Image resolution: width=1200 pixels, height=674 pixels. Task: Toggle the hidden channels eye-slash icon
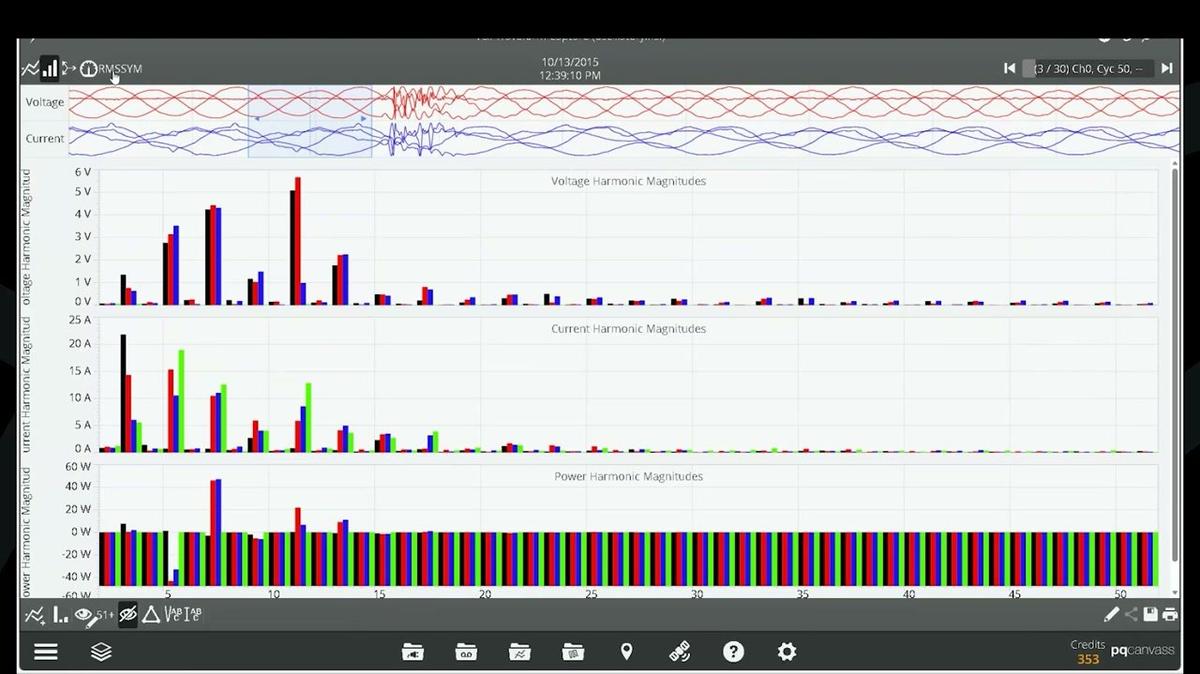click(127, 614)
